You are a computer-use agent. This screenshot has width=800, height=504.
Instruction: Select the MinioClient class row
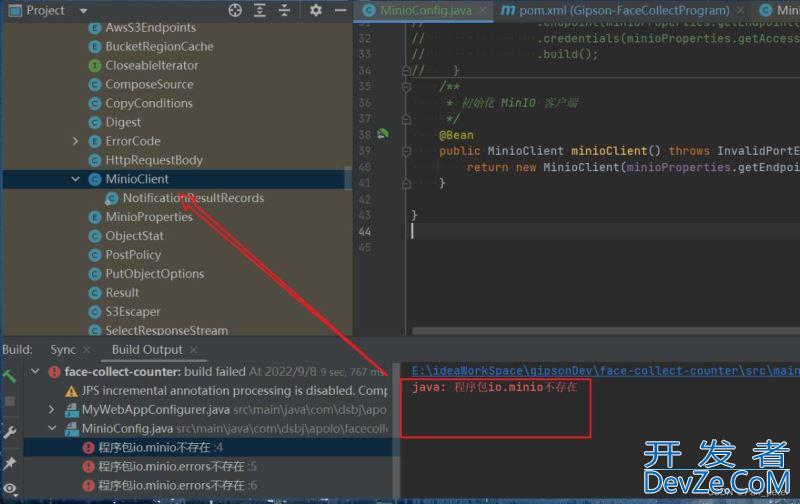pos(173,179)
